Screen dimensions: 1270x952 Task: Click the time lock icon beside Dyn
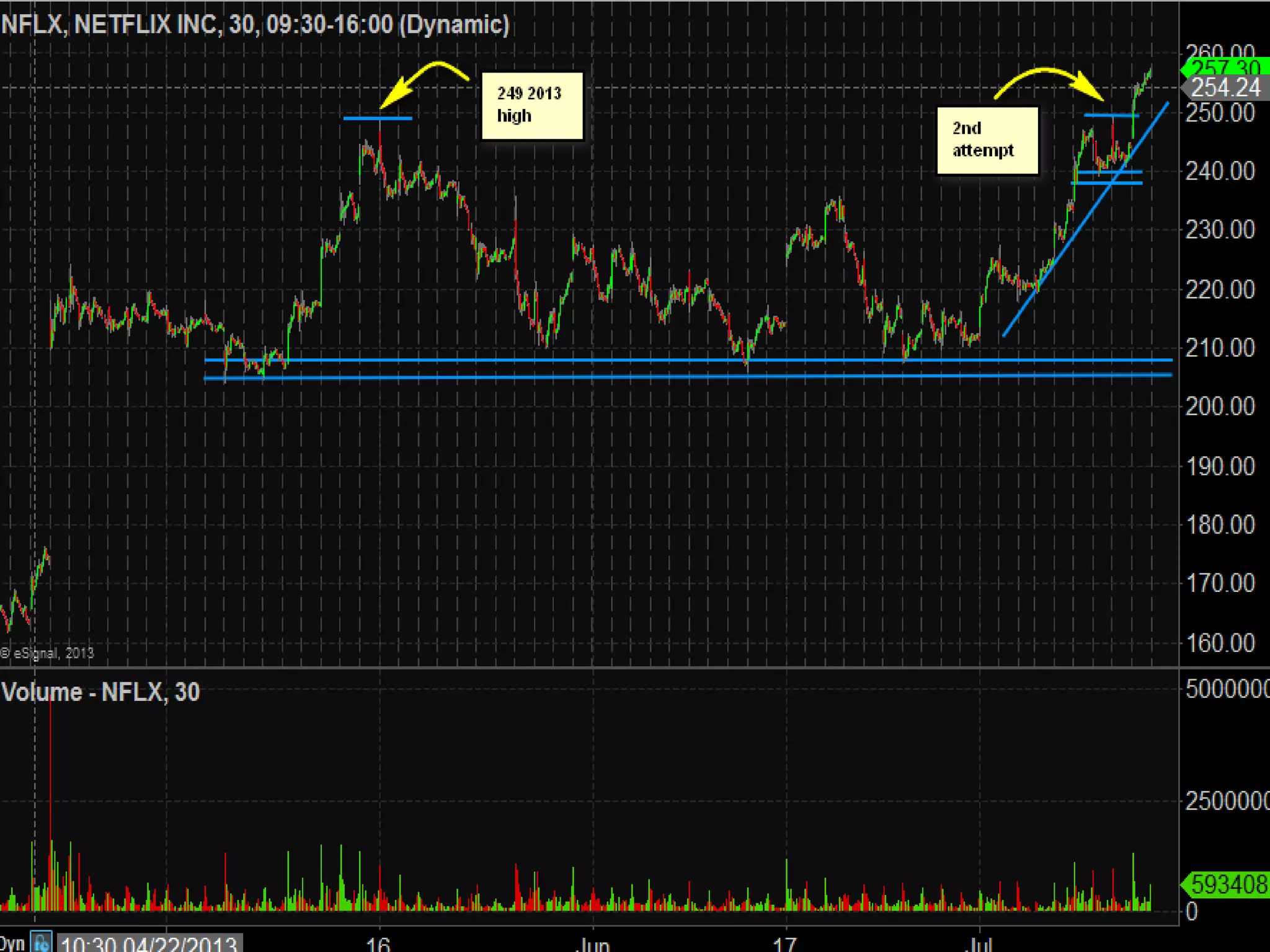point(42,943)
